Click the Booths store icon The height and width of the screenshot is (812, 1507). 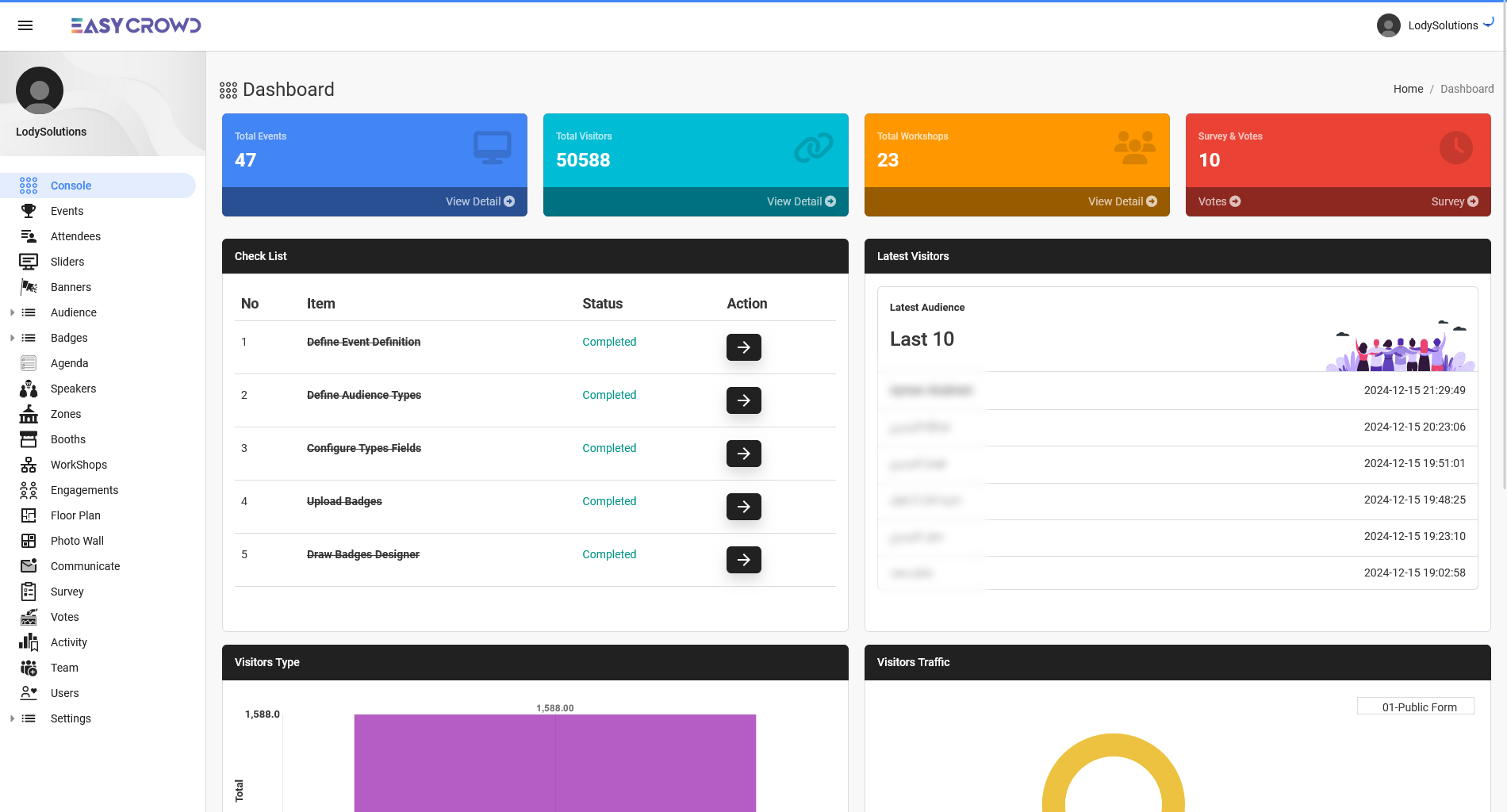[x=29, y=439]
